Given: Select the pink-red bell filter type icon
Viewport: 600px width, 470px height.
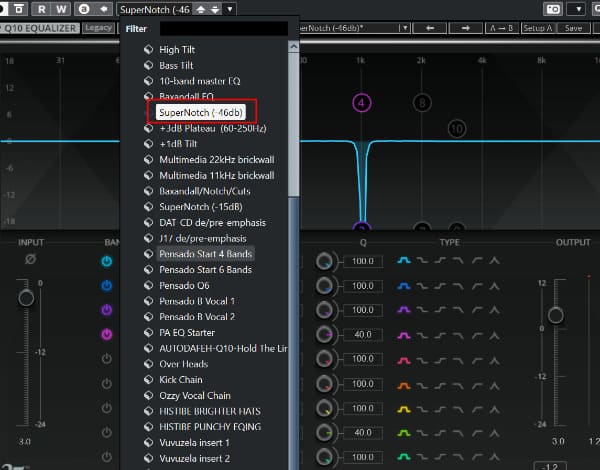Looking at the screenshot, I should [404, 361].
